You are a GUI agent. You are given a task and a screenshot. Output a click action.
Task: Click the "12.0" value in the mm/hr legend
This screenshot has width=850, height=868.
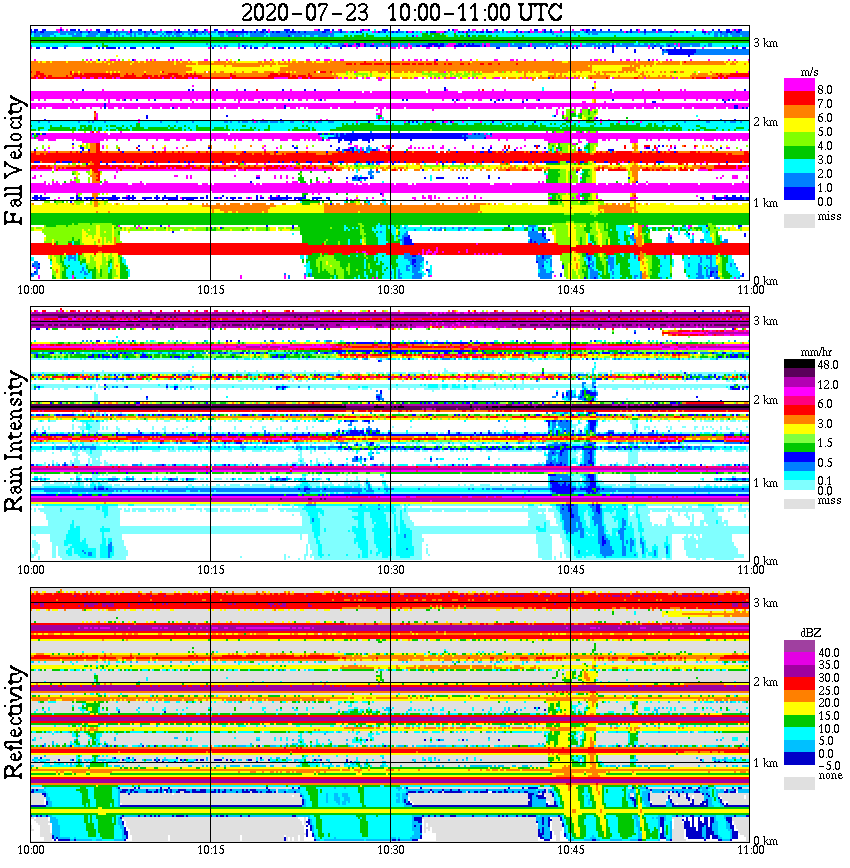(828, 384)
